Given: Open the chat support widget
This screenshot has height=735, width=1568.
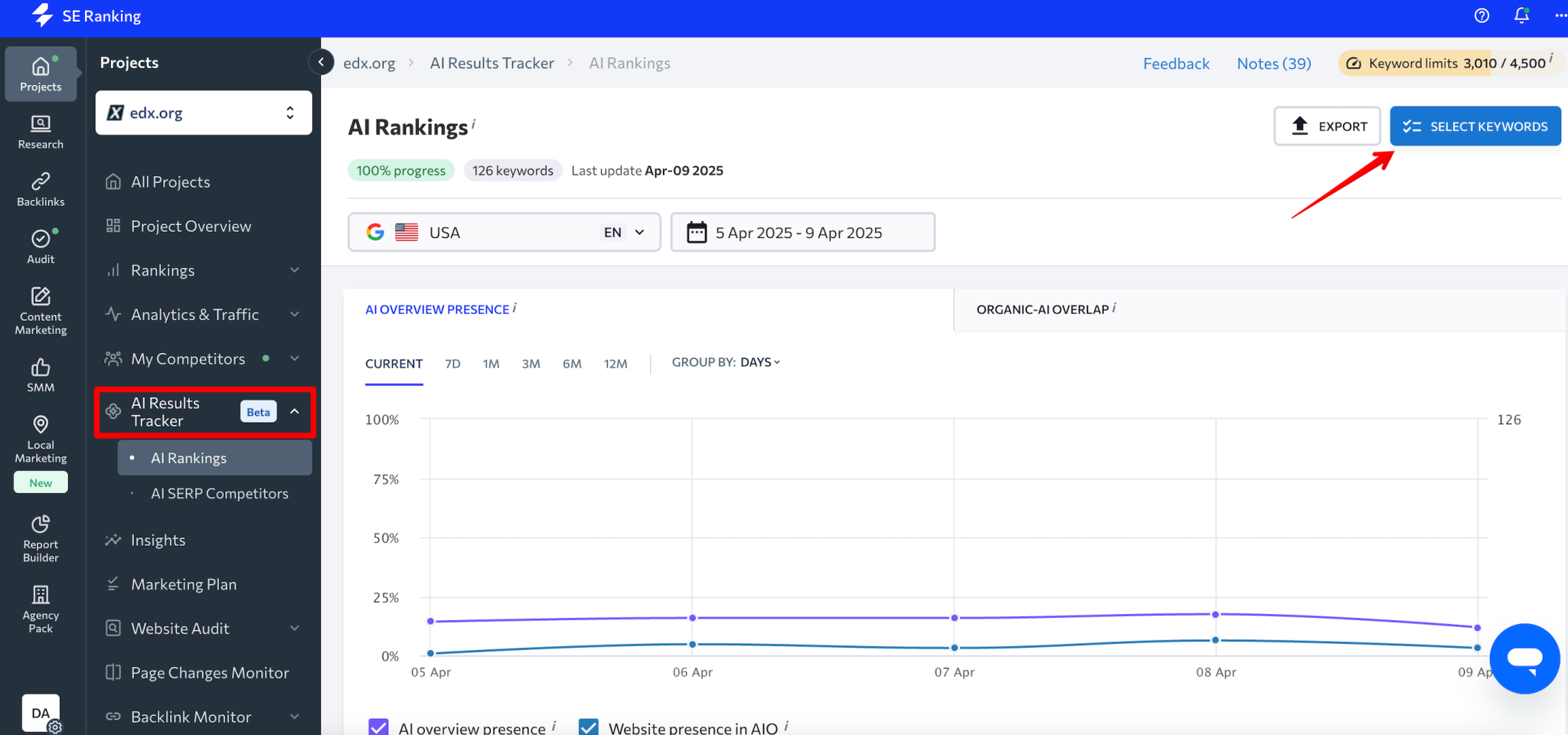Looking at the screenshot, I should click(1524, 658).
